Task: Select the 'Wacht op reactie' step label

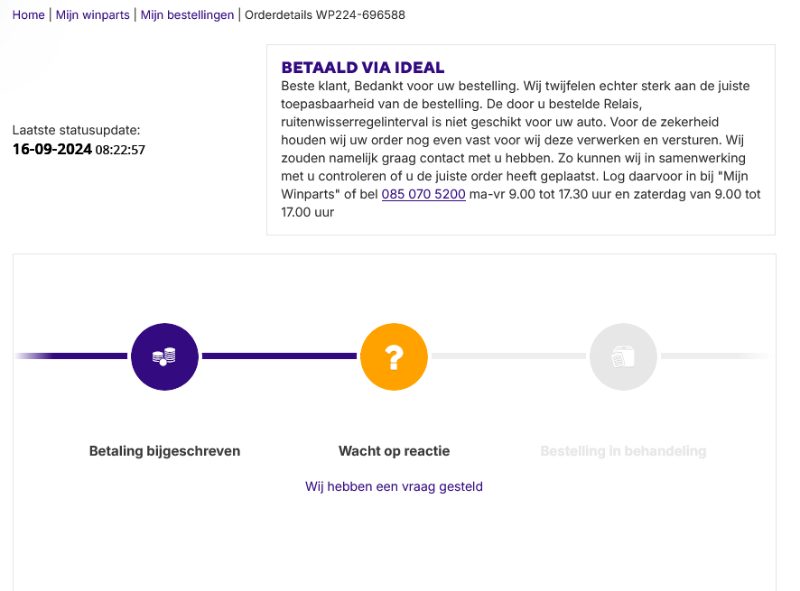Action: pos(394,451)
